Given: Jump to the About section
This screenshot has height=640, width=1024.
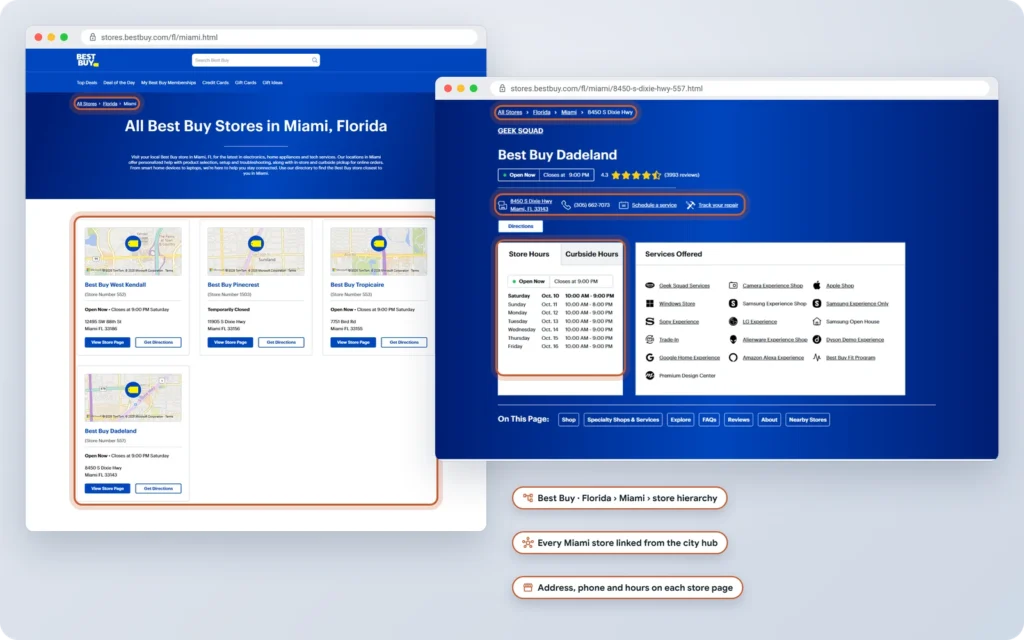Looking at the screenshot, I should click(x=769, y=420).
